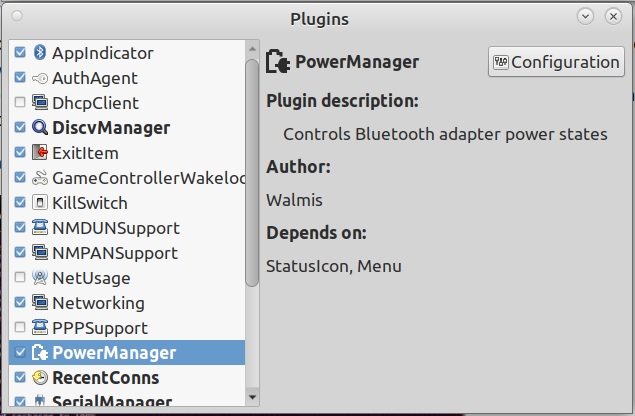Uncheck the PowerManager plugin checkbox
Viewport: 635px width, 416px height.
click(x=20, y=352)
